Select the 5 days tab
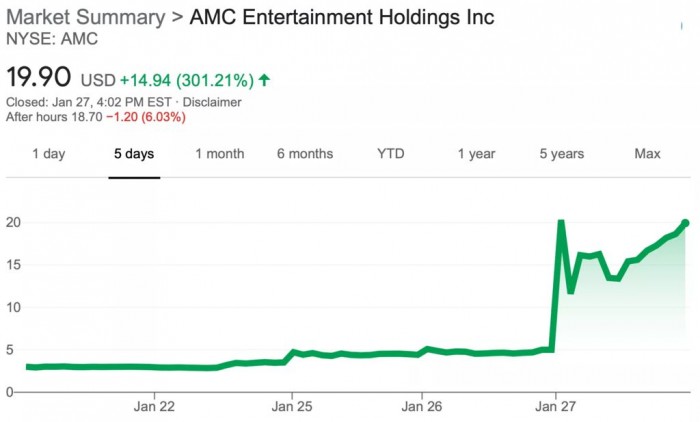 pos(134,154)
